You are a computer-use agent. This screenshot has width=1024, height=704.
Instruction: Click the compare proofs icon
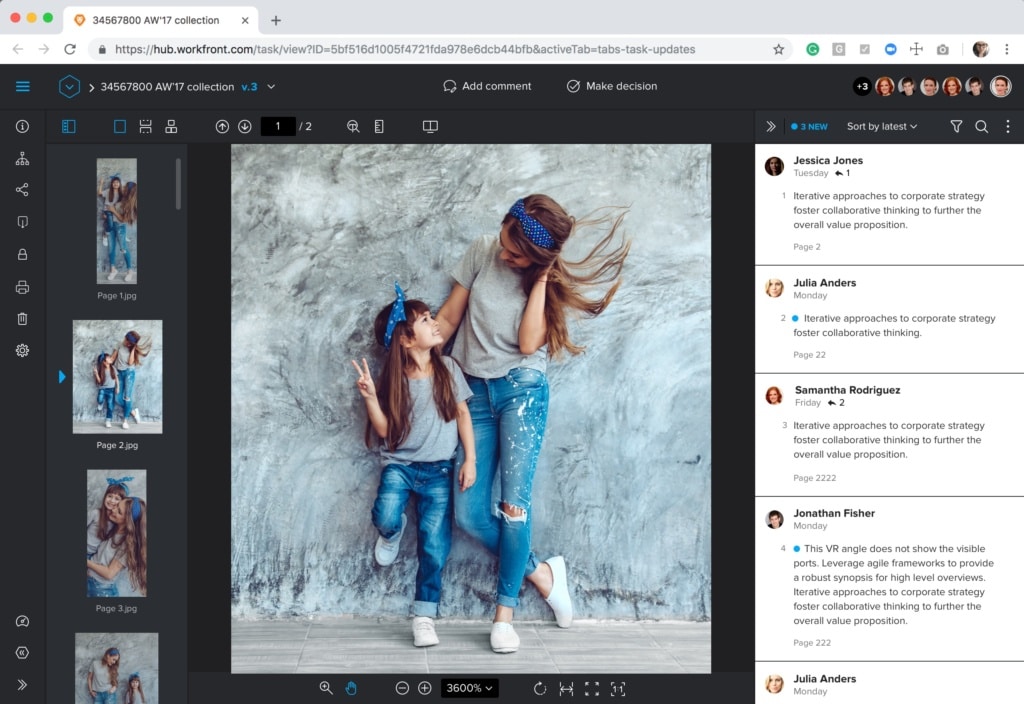pos(430,126)
